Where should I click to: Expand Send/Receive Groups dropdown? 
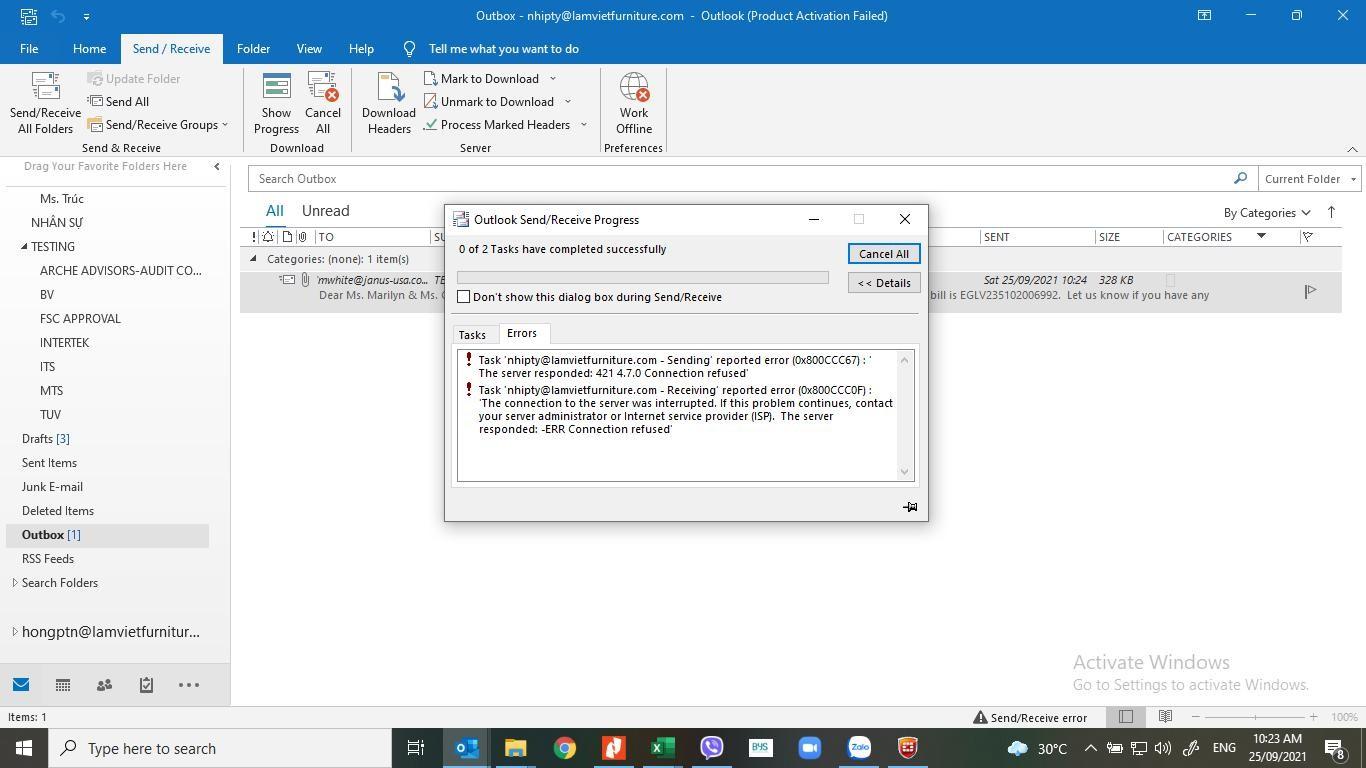click(225, 125)
